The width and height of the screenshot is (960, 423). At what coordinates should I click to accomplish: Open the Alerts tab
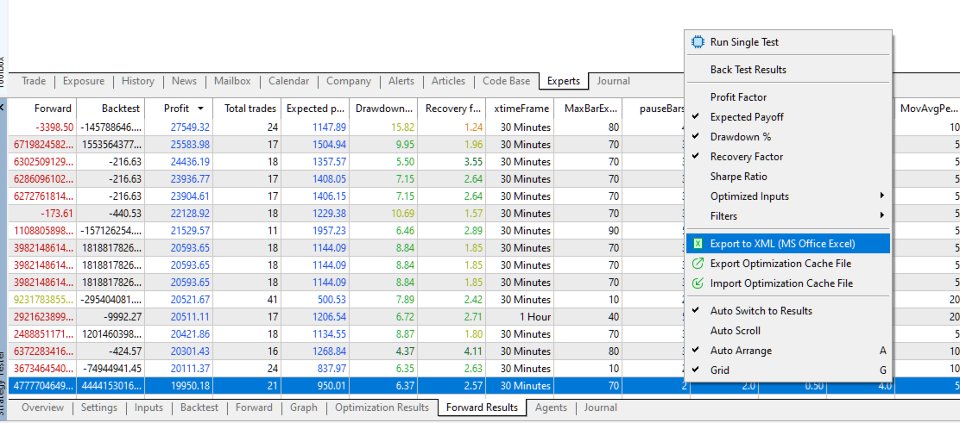click(401, 81)
